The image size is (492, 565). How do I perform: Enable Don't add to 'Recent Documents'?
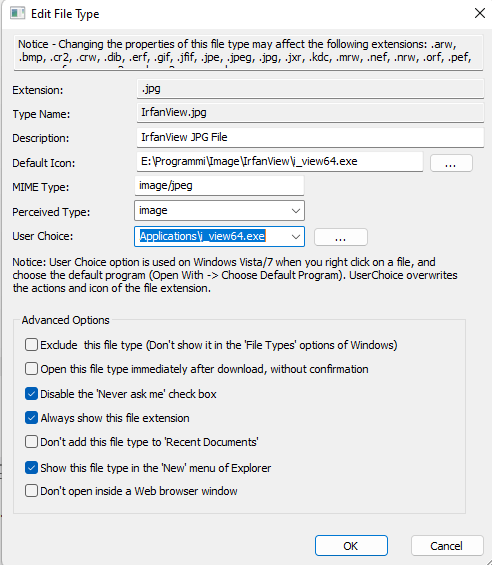coord(31,442)
